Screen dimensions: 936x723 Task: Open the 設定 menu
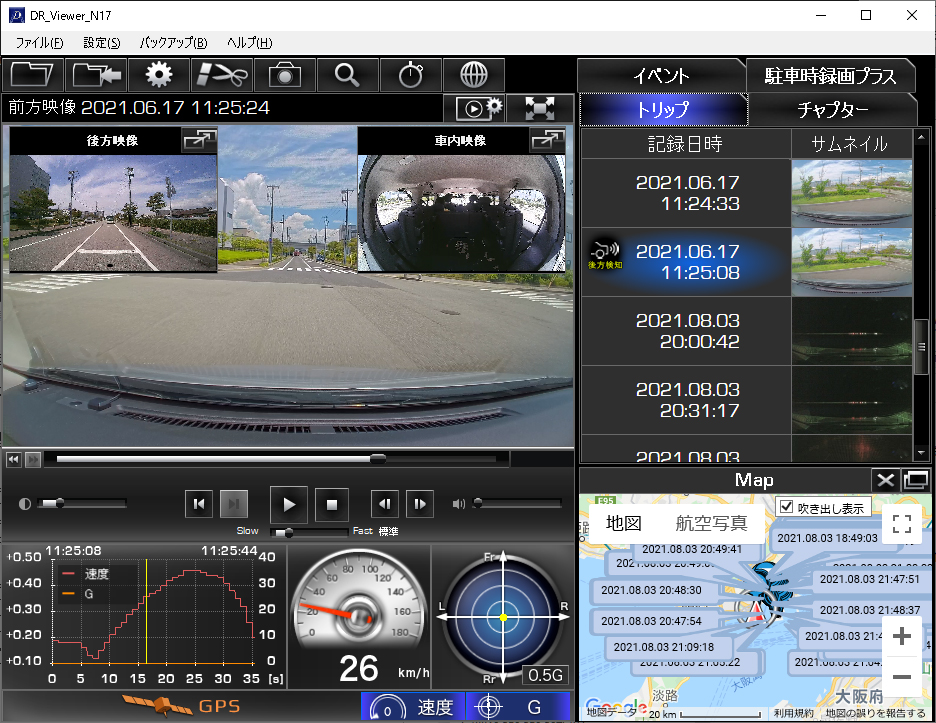pos(101,43)
